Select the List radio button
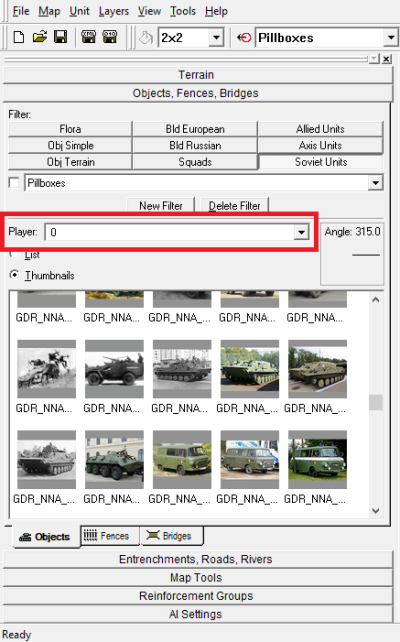 point(14,255)
